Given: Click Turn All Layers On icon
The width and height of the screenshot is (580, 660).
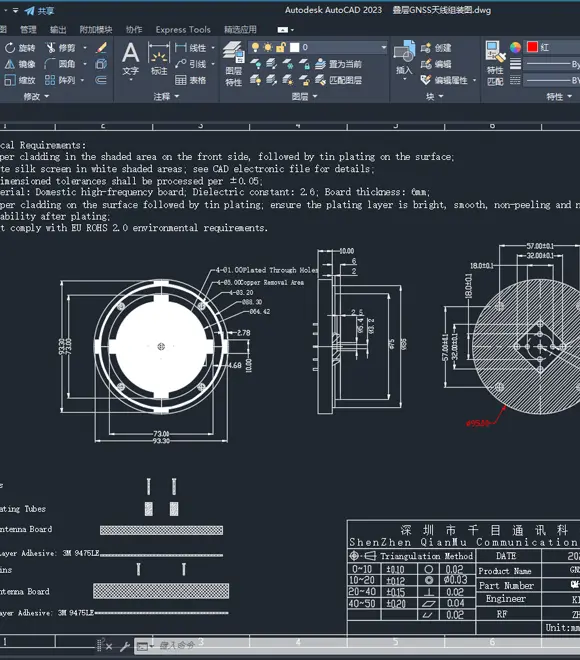Looking at the screenshot, I should [x=255, y=80].
